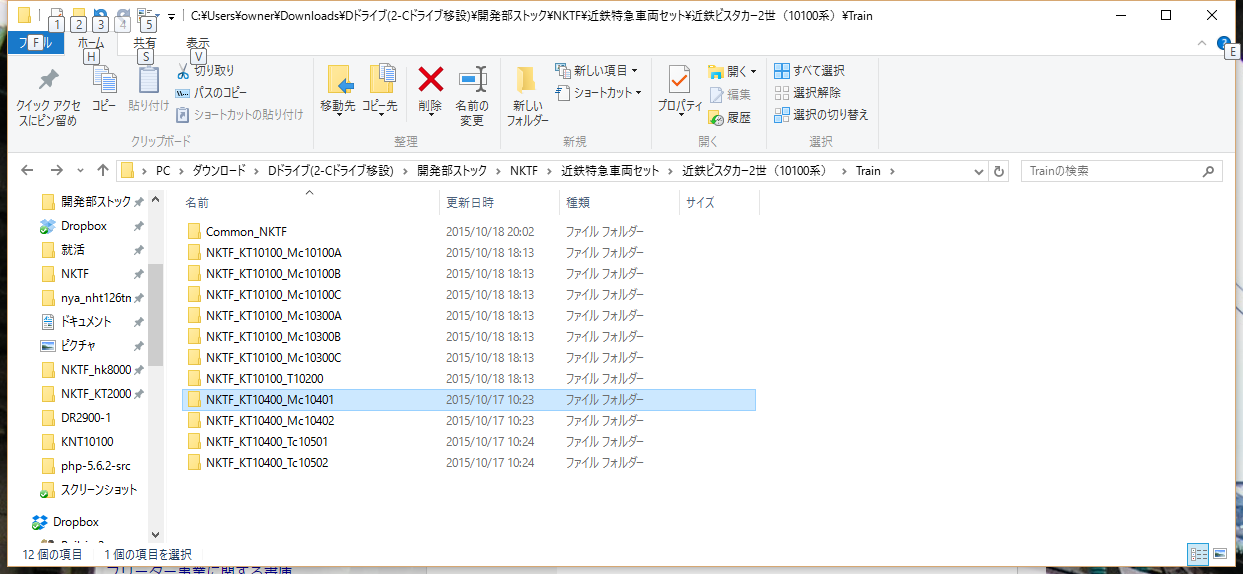Switch to large icons view layout
This screenshot has height=574, width=1243.
pyautogui.click(x=1219, y=553)
